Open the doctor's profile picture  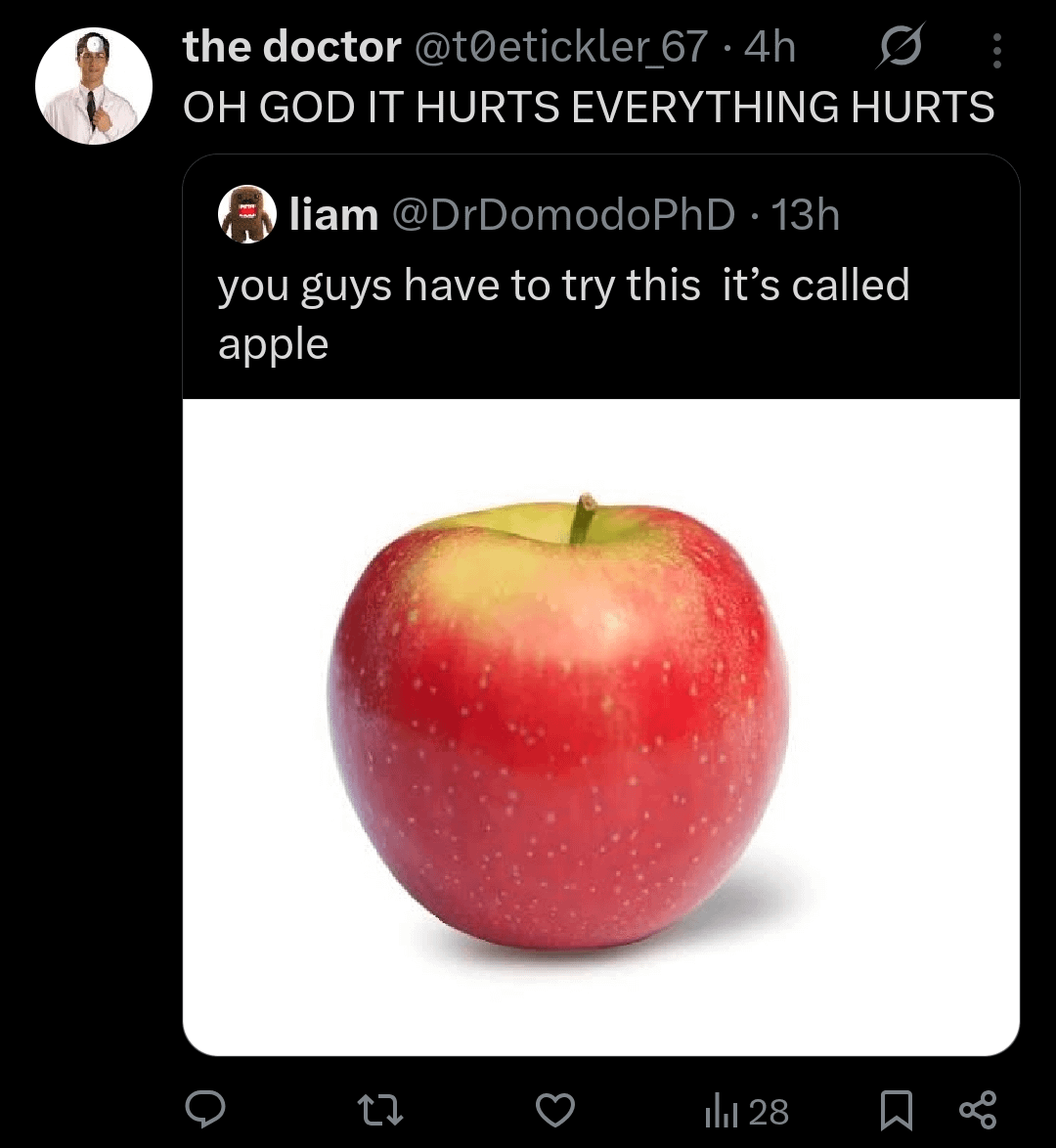coord(93,86)
